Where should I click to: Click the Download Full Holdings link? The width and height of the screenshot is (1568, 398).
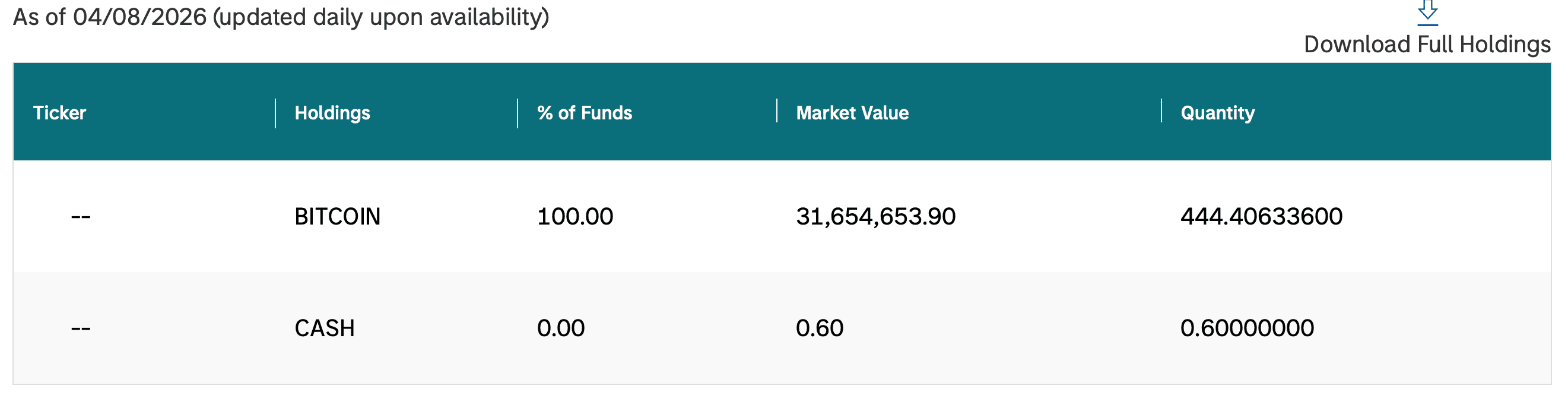(1433, 44)
